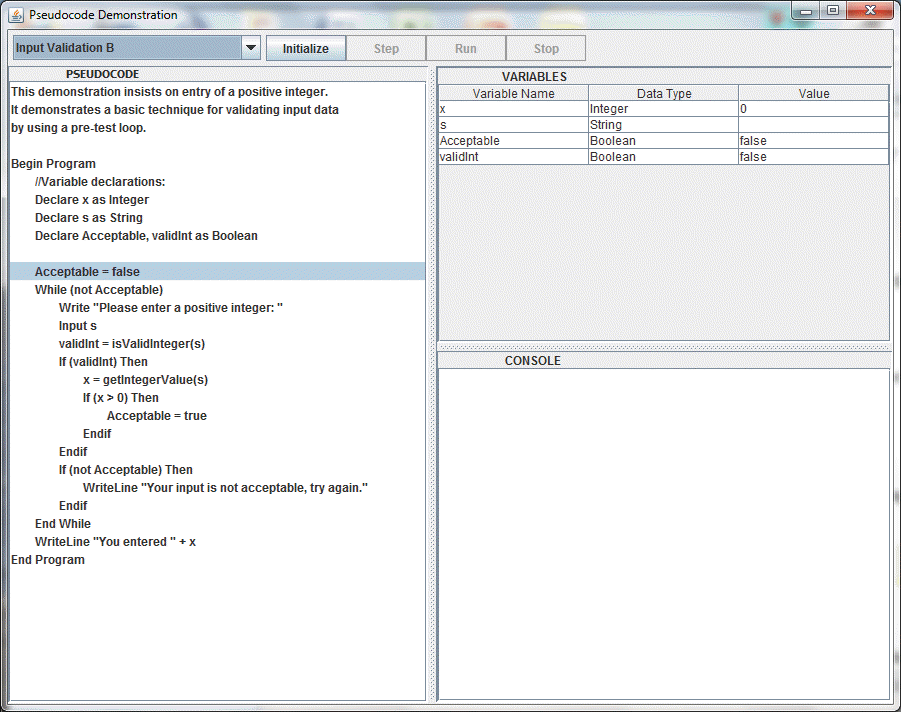This screenshot has width=901, height=712.
Task: Select the Variable Name column header
Action: point(513,93)
